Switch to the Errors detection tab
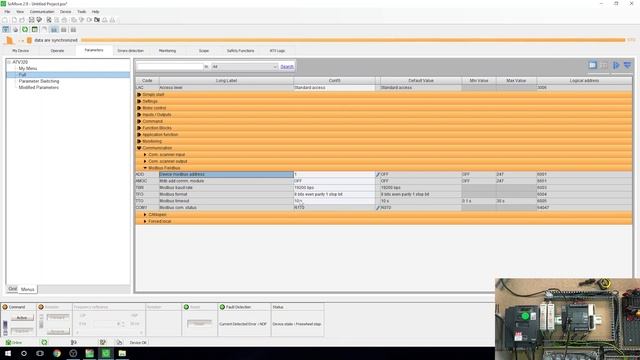 coord(131,51)
